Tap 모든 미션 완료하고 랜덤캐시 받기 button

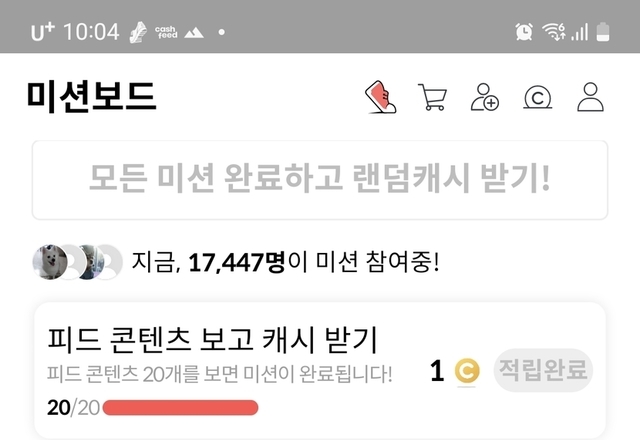tap(320, 180)
